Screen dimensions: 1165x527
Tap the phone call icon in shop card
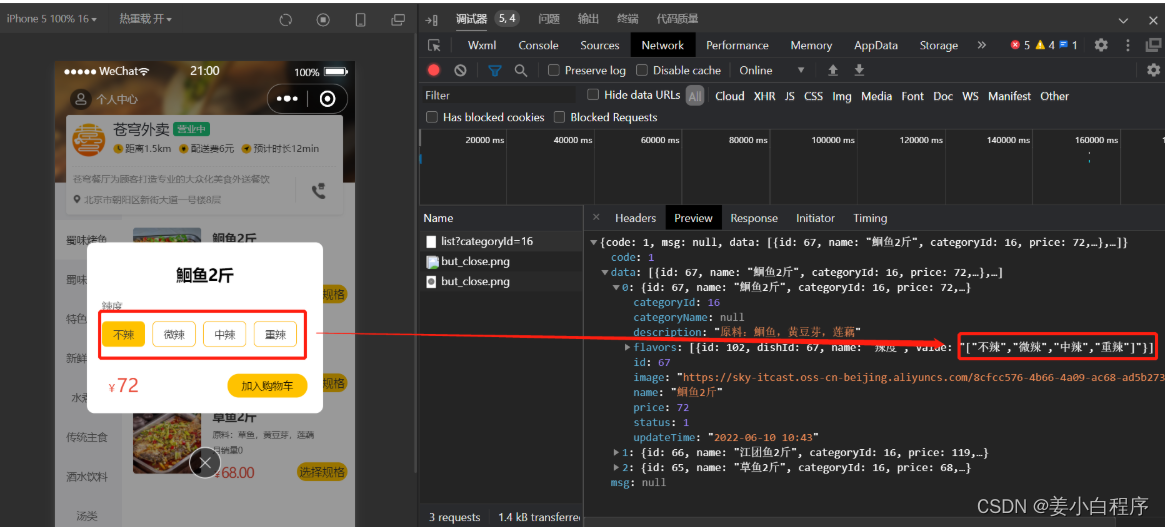[x=319, y=192]
